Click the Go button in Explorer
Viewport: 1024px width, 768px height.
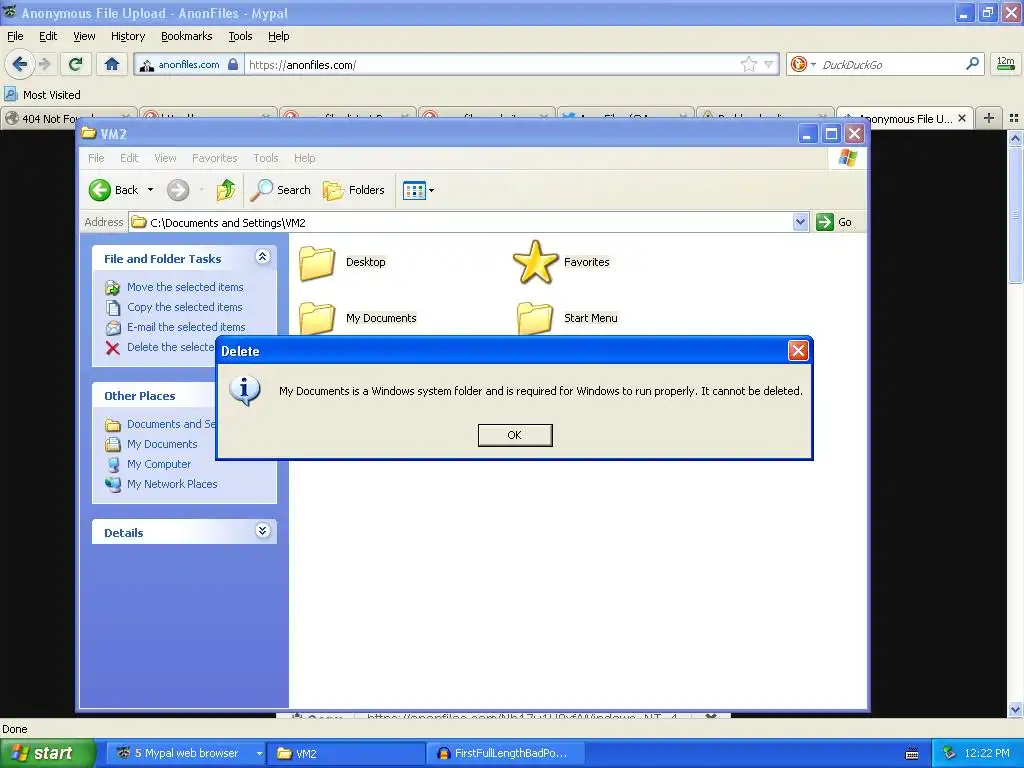[835, 222]
